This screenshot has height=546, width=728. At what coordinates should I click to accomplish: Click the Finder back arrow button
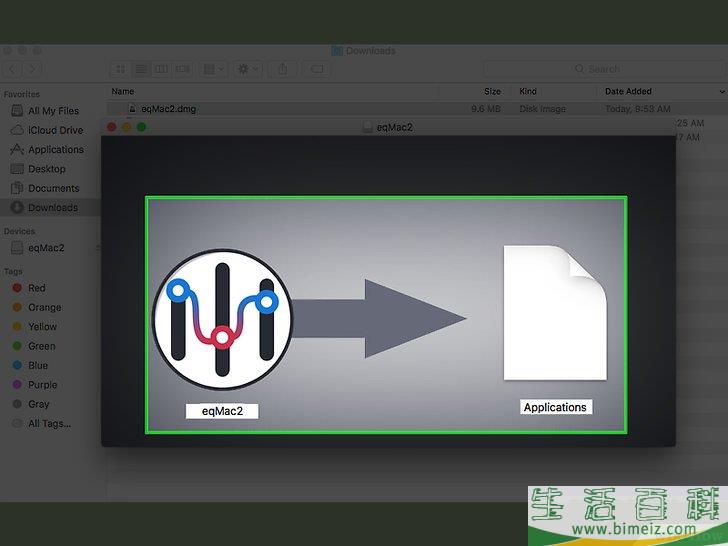tap(13, 69)
